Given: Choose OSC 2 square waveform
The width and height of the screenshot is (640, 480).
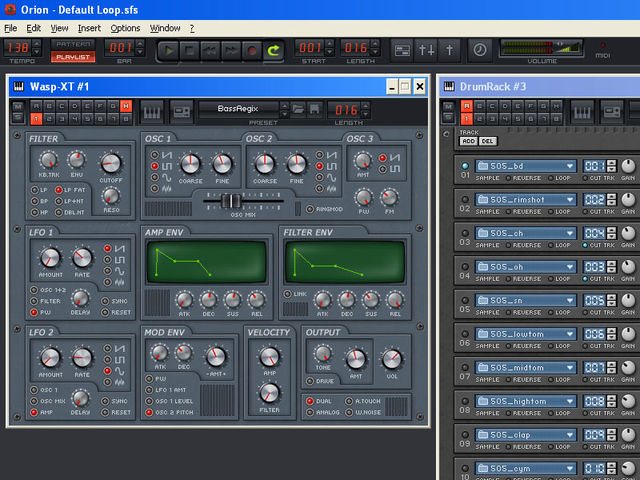Looking at the screenshot, I should 320,166.
